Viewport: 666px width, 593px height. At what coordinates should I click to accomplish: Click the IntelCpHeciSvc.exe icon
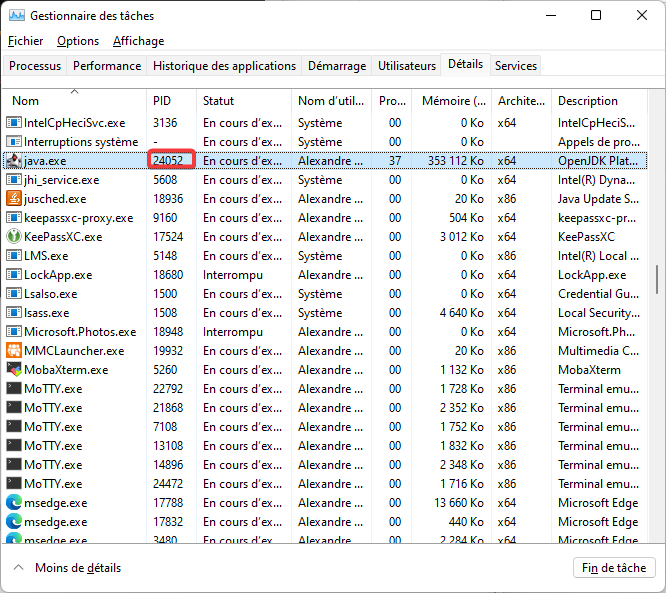14,122
